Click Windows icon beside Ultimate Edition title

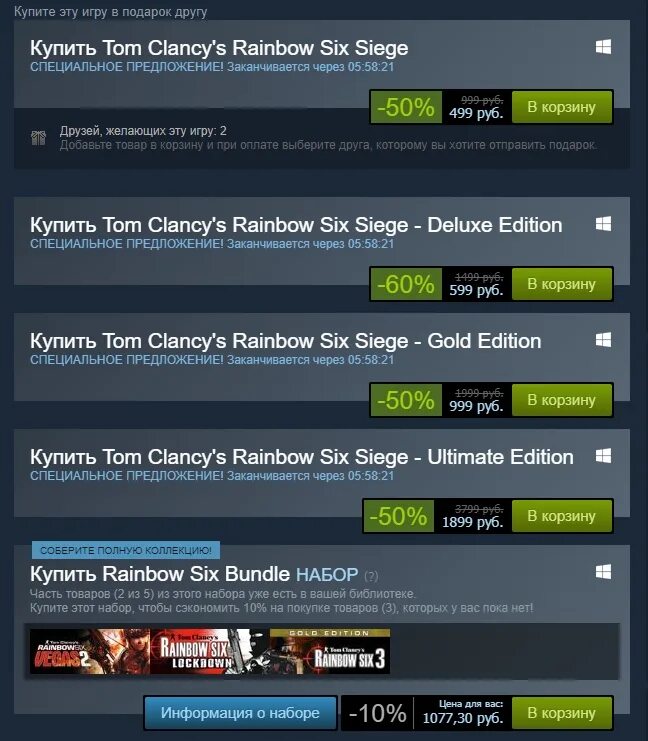[603, 456]
